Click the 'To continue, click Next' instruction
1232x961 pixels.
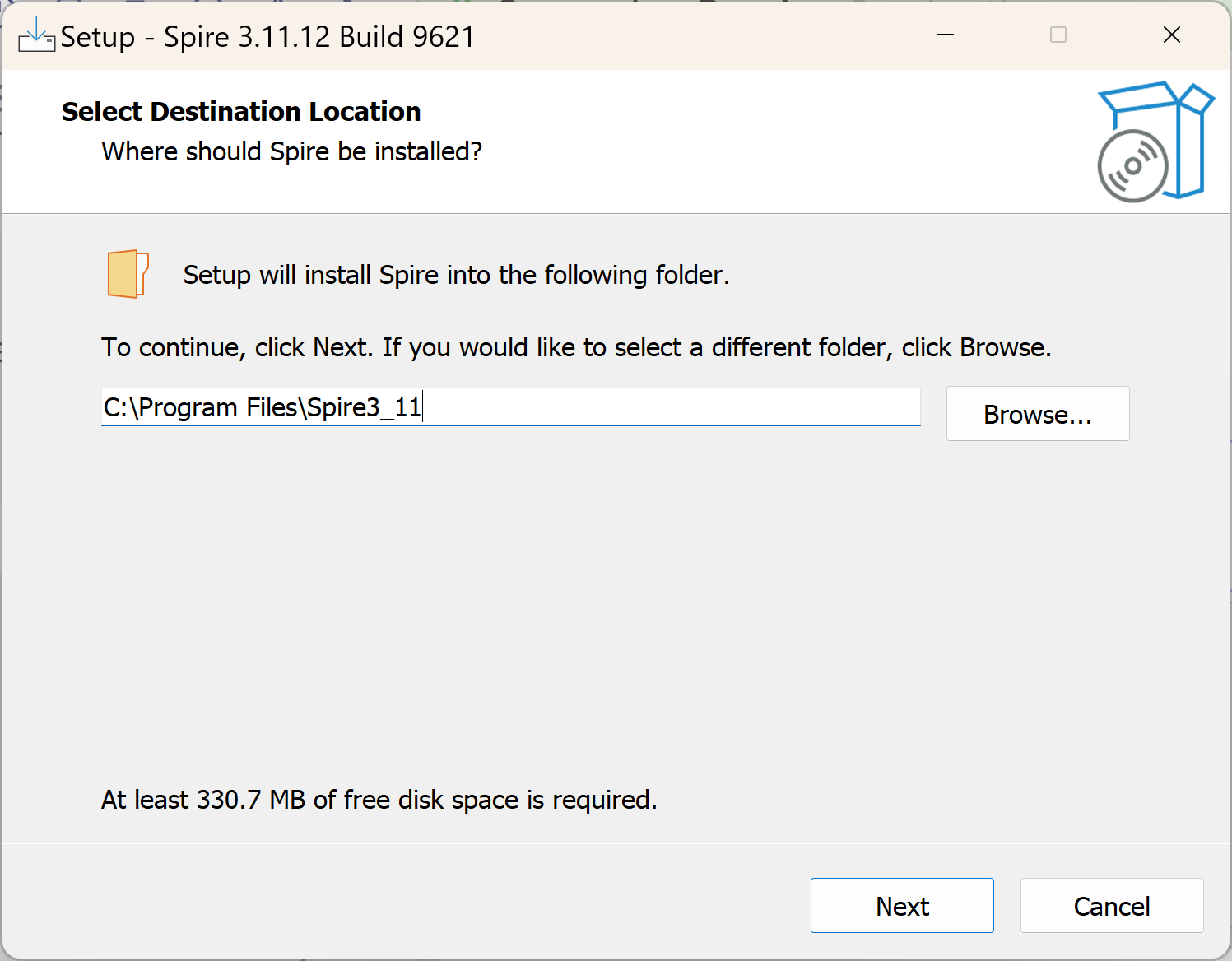point(576,348)
